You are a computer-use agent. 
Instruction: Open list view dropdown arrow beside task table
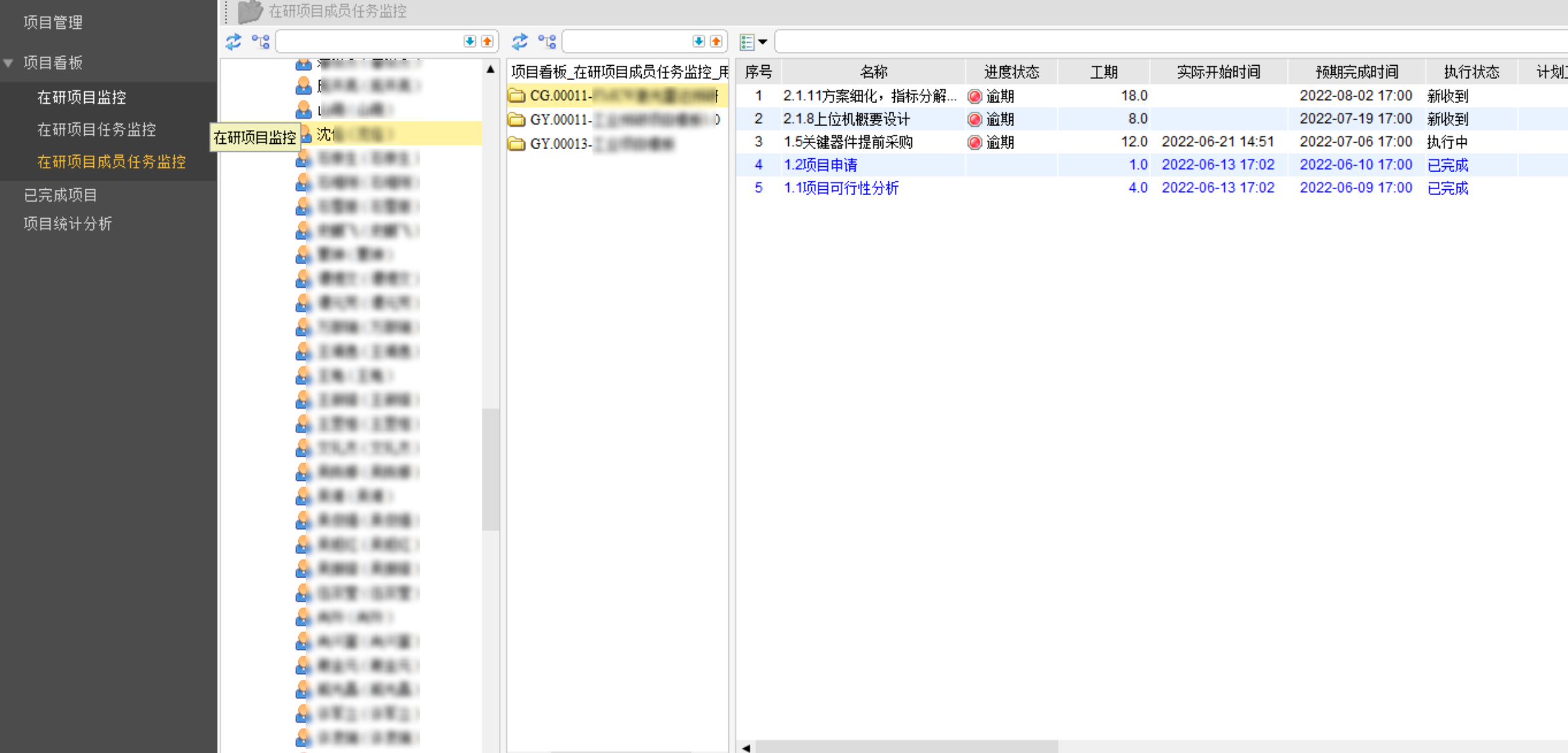[x=763, y=42]
